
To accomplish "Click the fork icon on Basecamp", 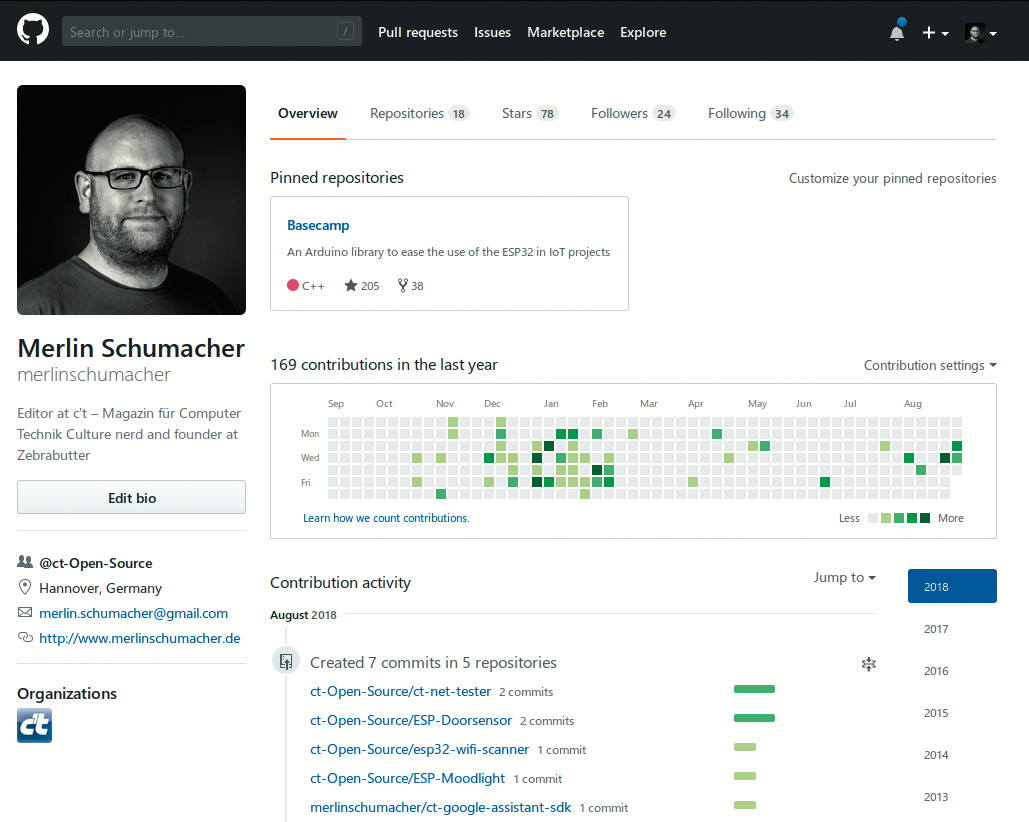I will 403,286.
